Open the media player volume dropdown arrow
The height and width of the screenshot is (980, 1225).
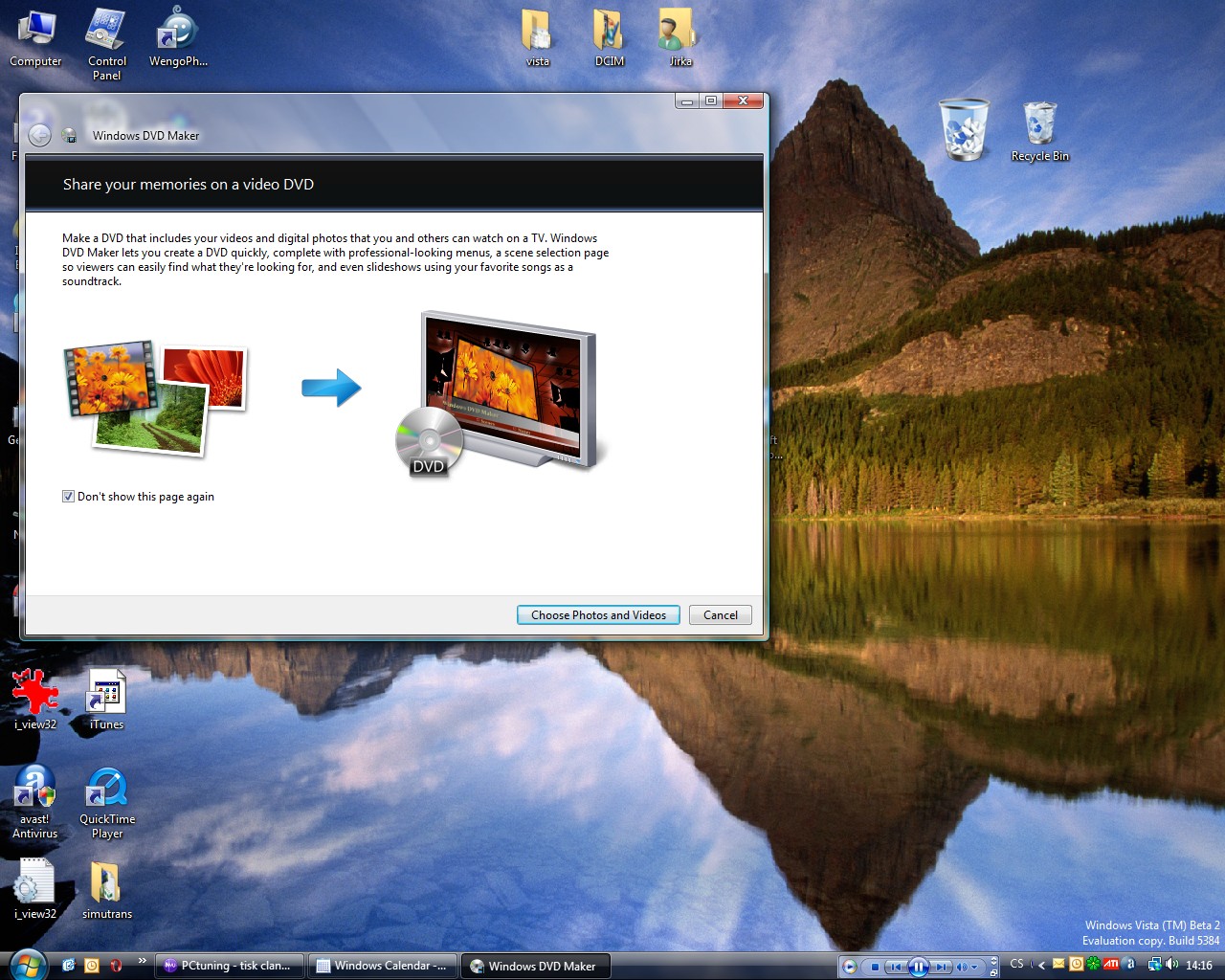pos(974,967)
